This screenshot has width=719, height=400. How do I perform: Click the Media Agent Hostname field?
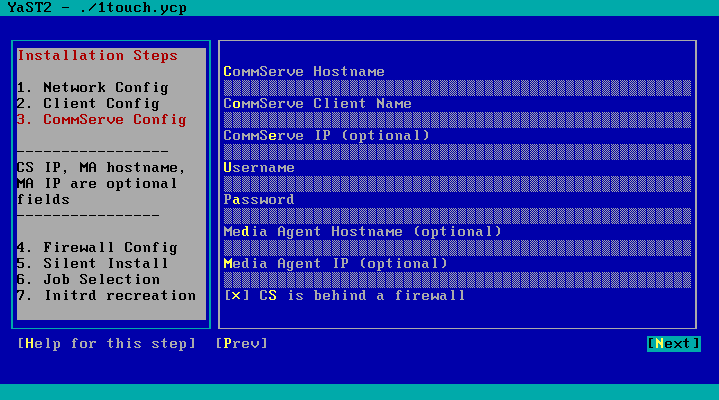pos(456,247)
